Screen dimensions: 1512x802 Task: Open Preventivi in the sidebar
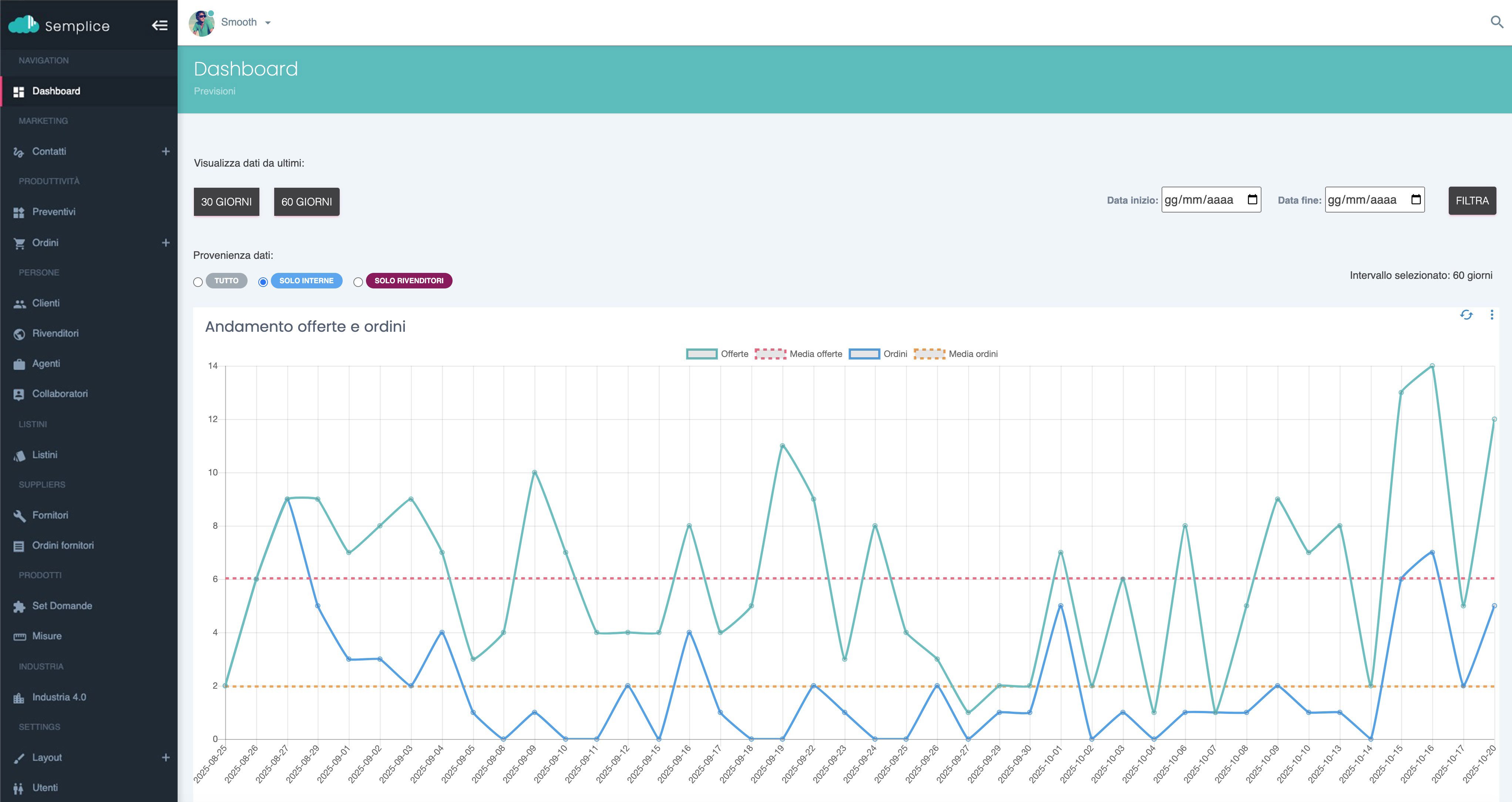coord(53,212)
